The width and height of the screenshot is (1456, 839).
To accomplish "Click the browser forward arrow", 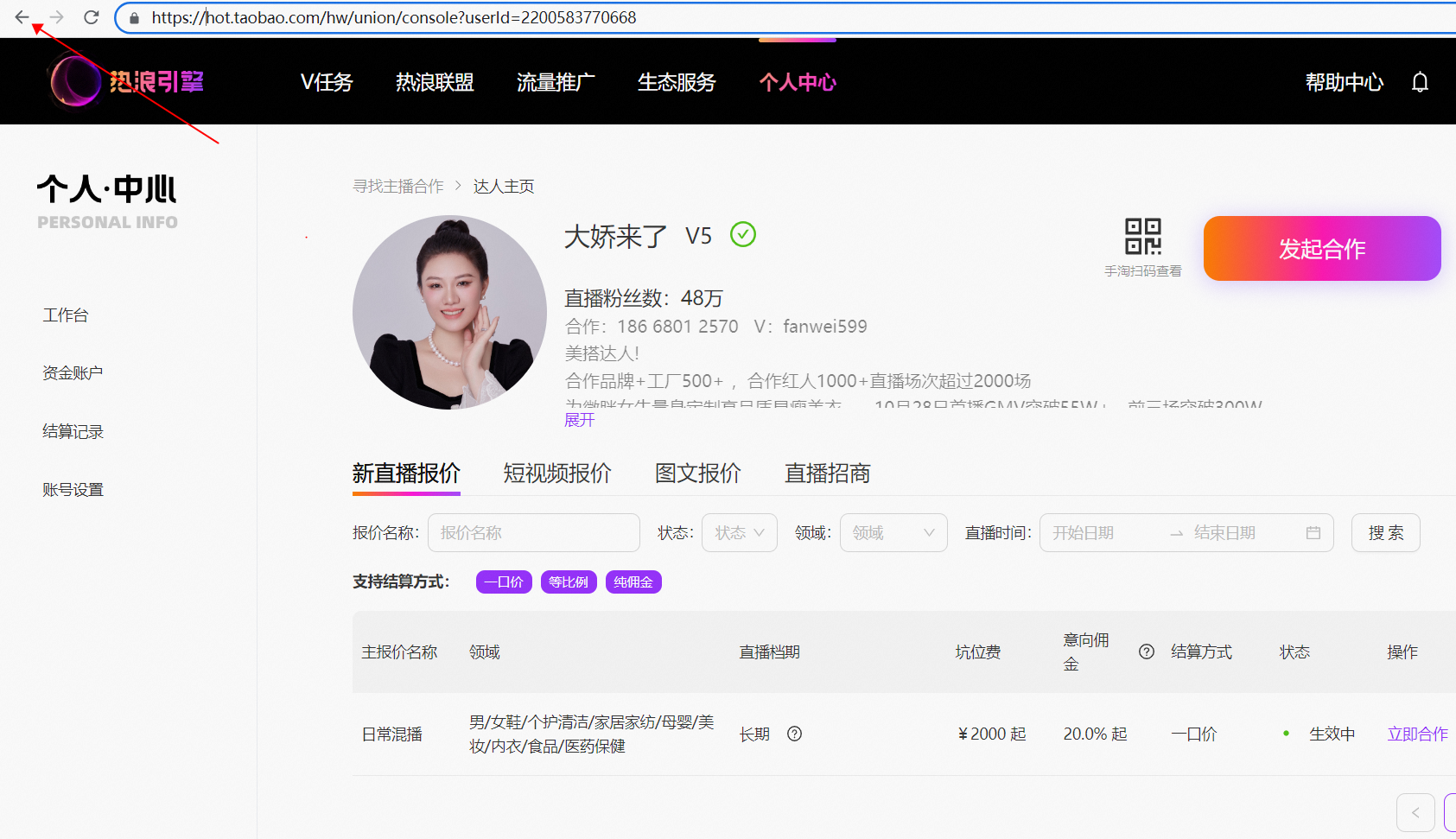I will (57, 17).
